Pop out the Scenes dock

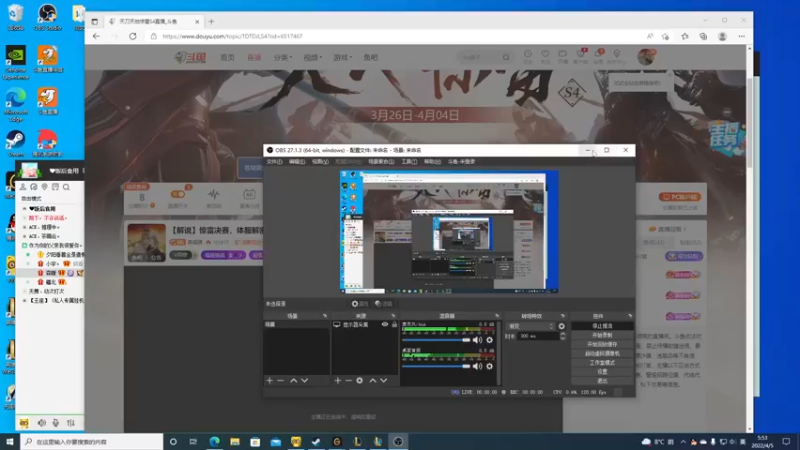click(325, 316)
